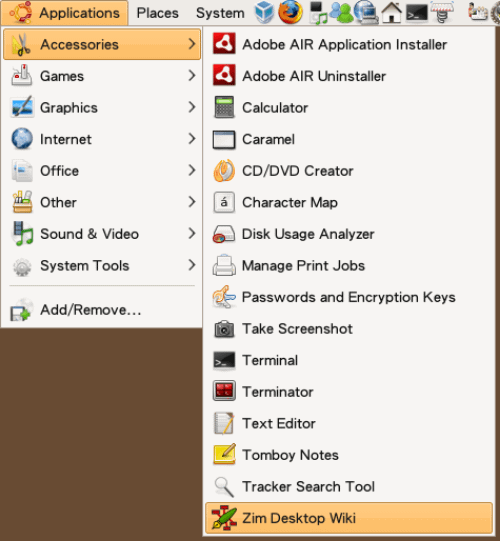Click the Tomboy Notes notepad icon
The height and width of the screenshot is (541, 500).
coord(224,454)
